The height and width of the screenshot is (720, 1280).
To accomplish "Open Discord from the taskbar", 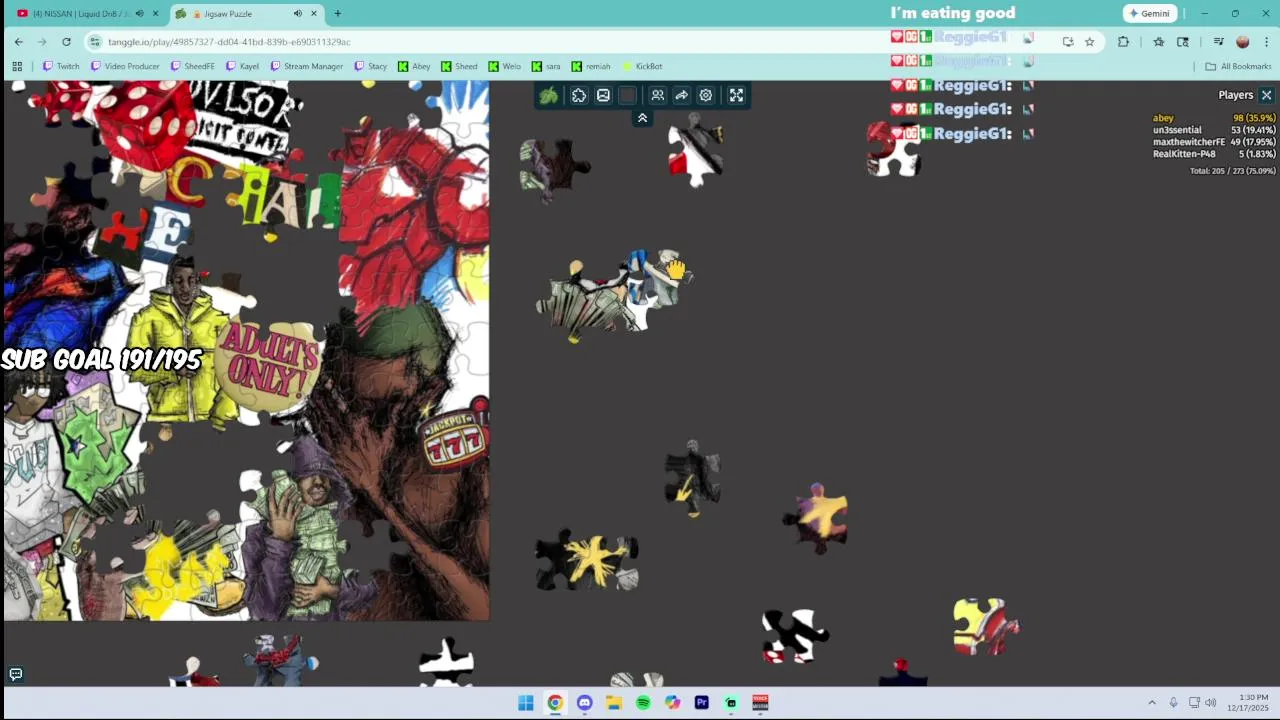I will click(x=584, y=703).
